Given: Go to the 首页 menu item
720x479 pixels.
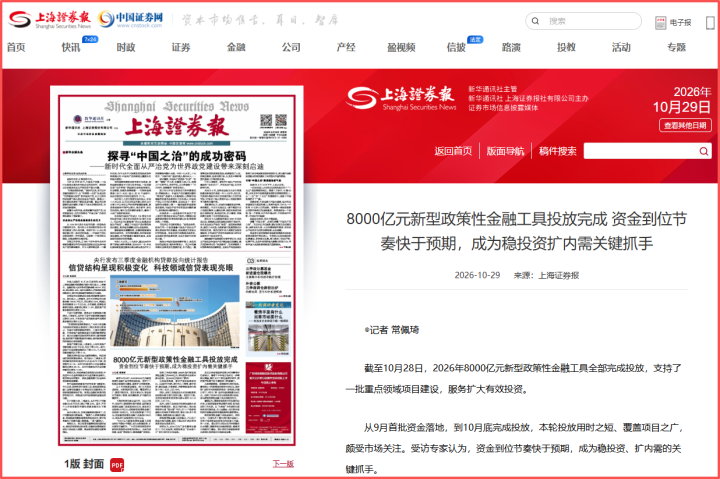Looking at the screenshot, I should point(16,47).
